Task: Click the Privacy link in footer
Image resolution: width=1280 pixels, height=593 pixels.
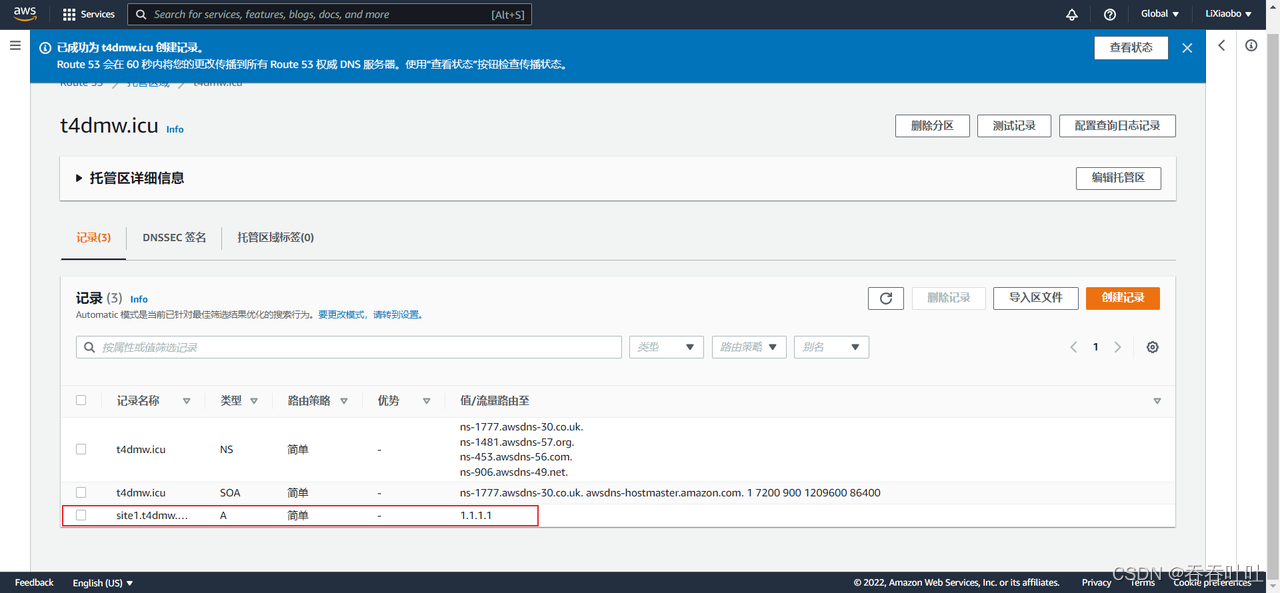Action: click(1096, 582)
